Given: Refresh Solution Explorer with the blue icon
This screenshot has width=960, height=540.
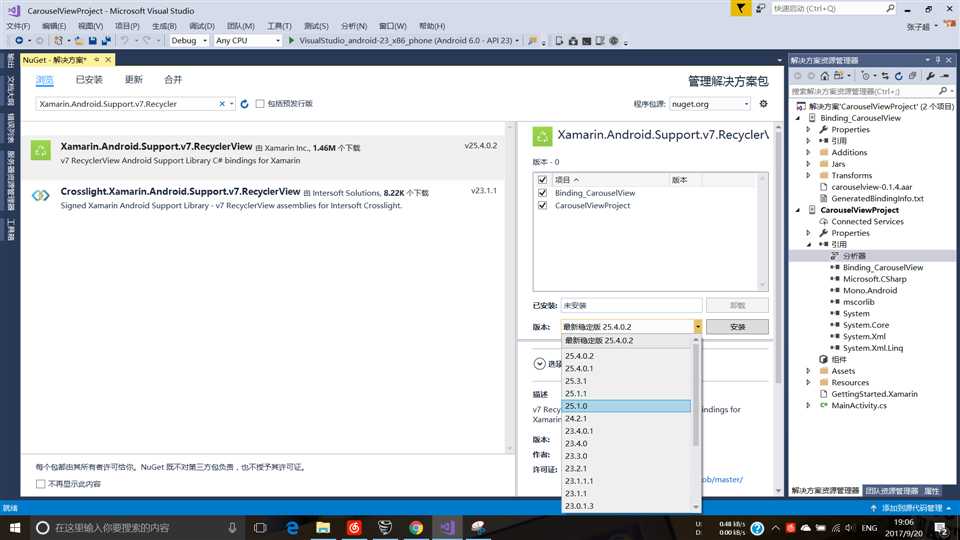Looking at the screenshot, I should click(x=899, y=76).
